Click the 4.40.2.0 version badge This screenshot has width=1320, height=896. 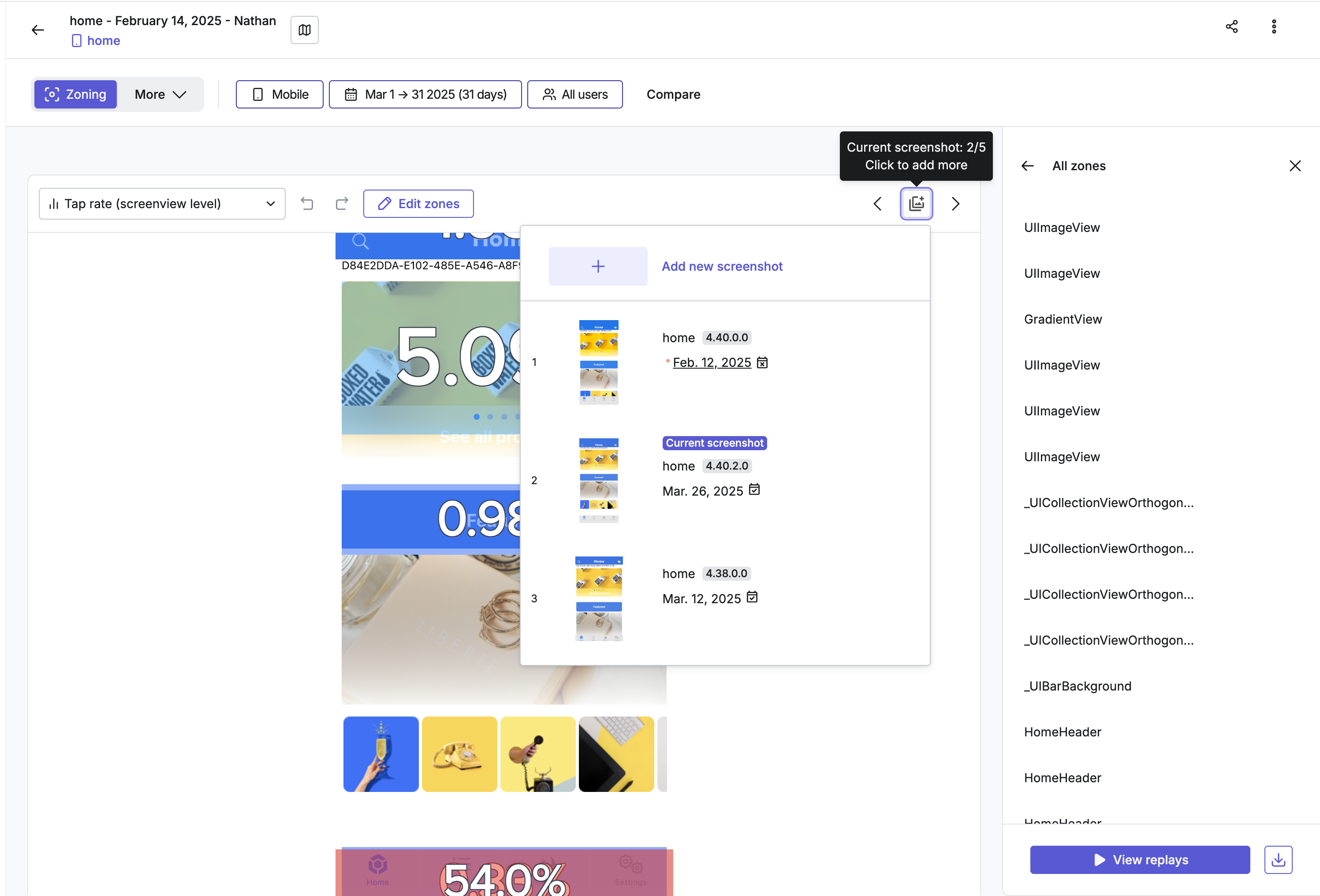coord(727,466)
